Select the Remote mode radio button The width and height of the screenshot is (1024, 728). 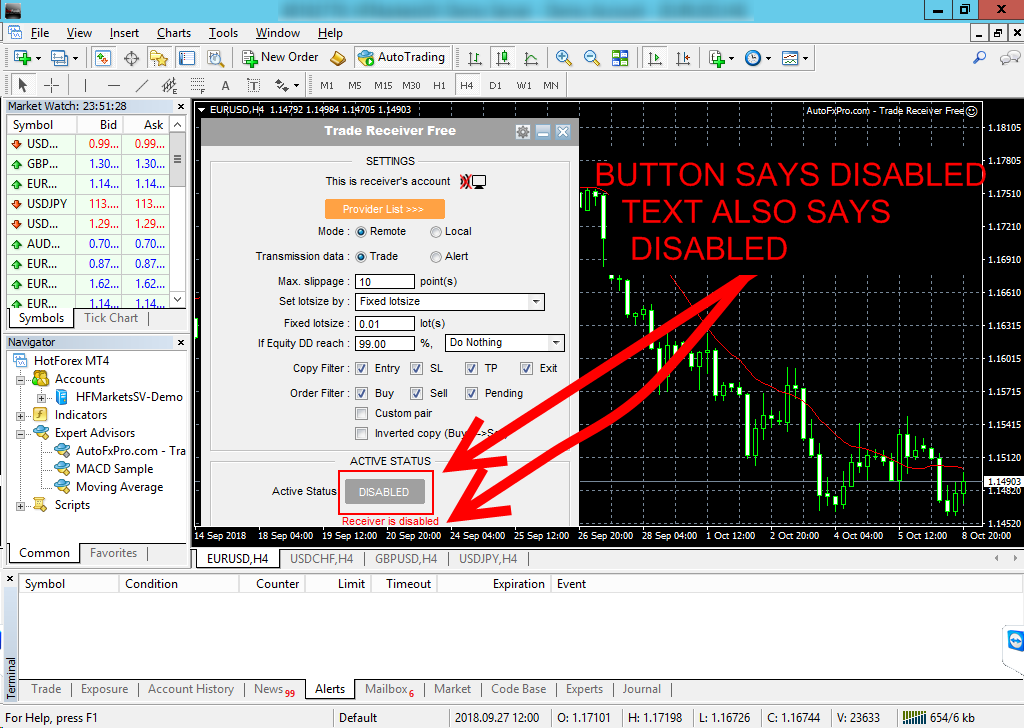[360, 232]
